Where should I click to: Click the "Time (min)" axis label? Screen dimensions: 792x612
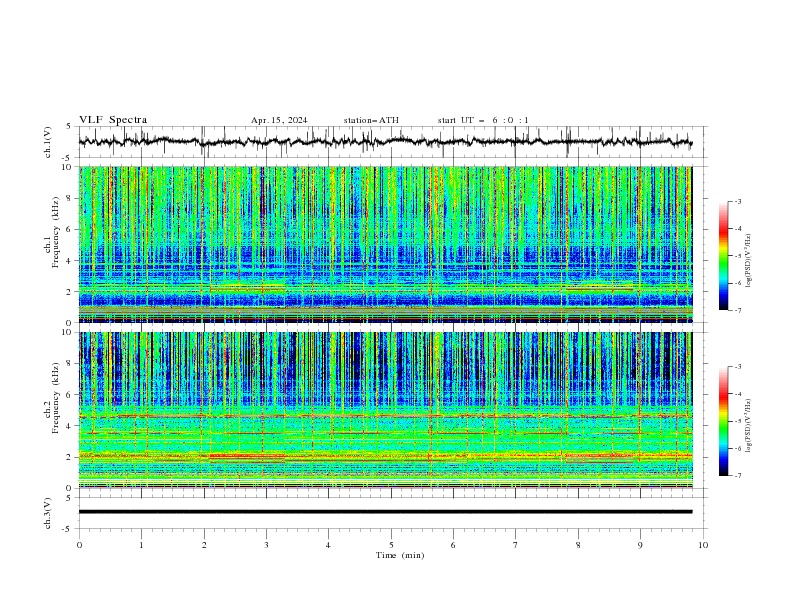(x=400, y=555)
